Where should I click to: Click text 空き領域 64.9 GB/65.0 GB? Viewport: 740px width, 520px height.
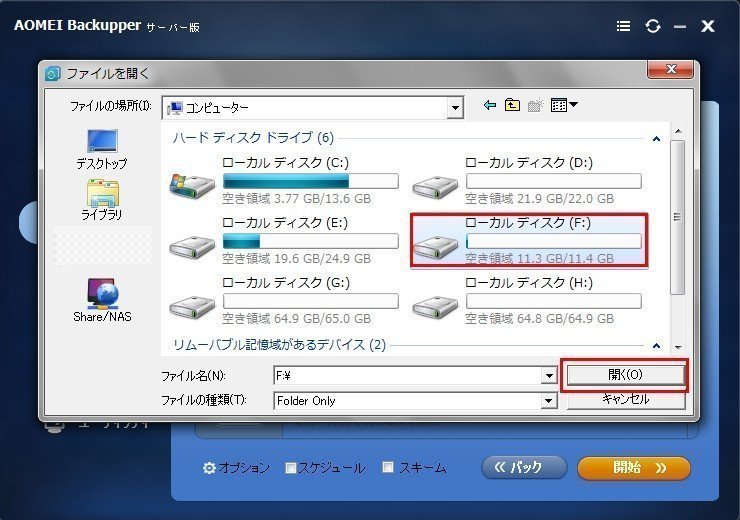coord(296,319)
